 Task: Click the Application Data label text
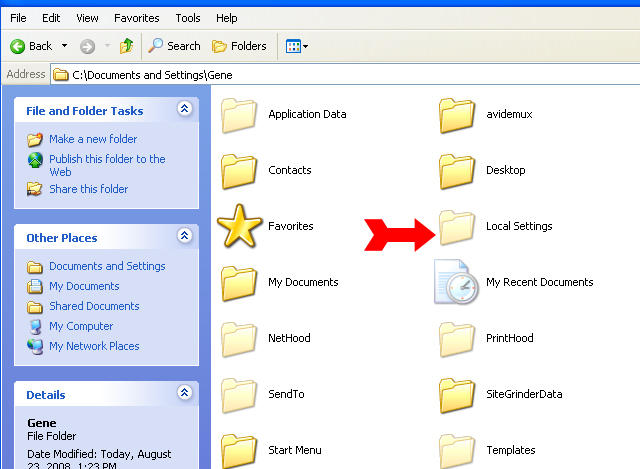coord(307,114)
